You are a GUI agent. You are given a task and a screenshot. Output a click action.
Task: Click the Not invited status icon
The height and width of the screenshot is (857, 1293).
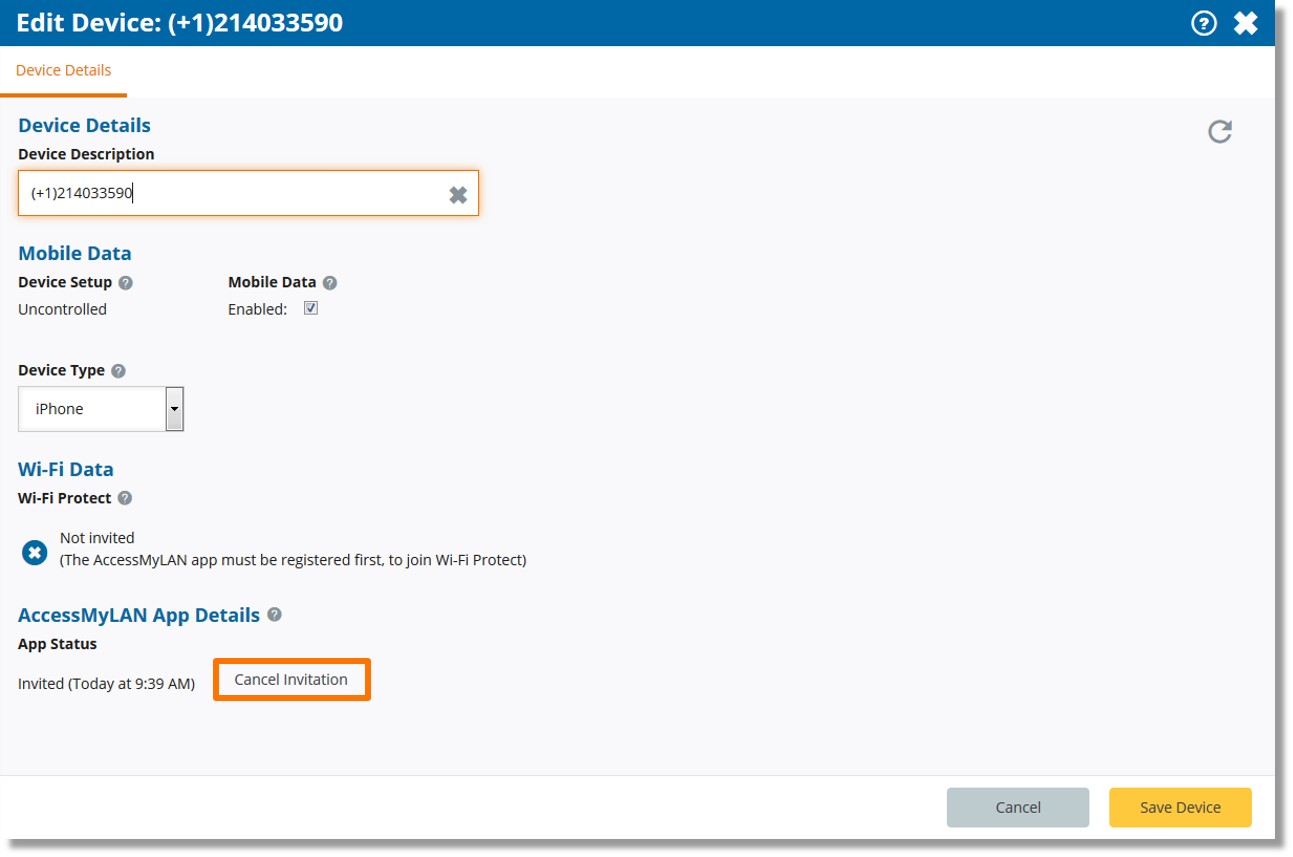coord(35,551)
